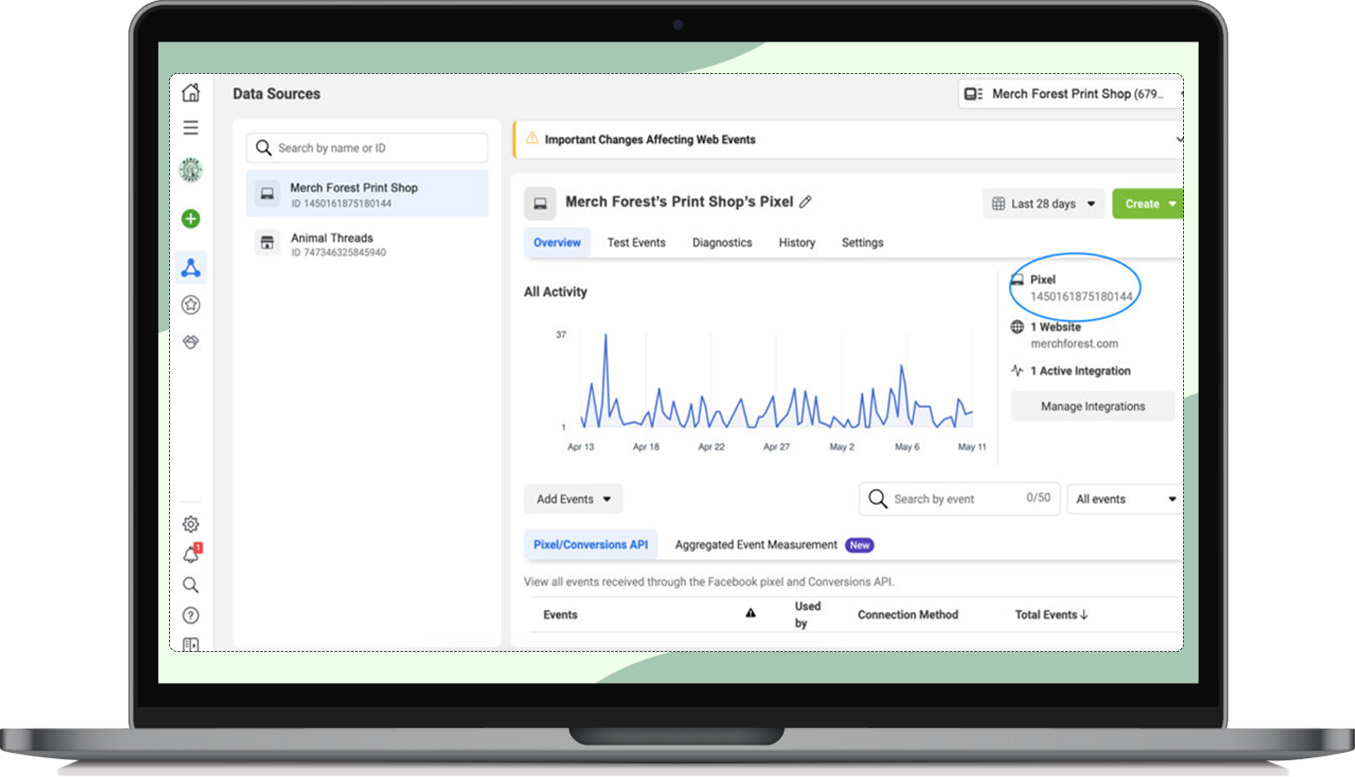This screenshot has height=777, width=1355.
Task: Open the handshake partner integrations icon
Action: [x=191, y=342]
